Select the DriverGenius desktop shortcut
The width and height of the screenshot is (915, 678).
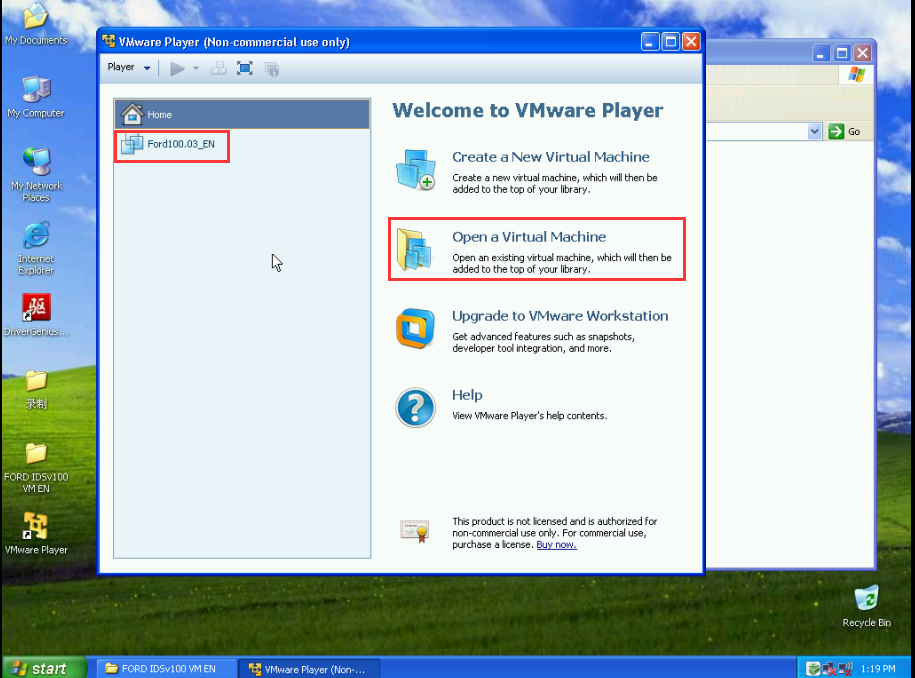click(x=36, y=316)
